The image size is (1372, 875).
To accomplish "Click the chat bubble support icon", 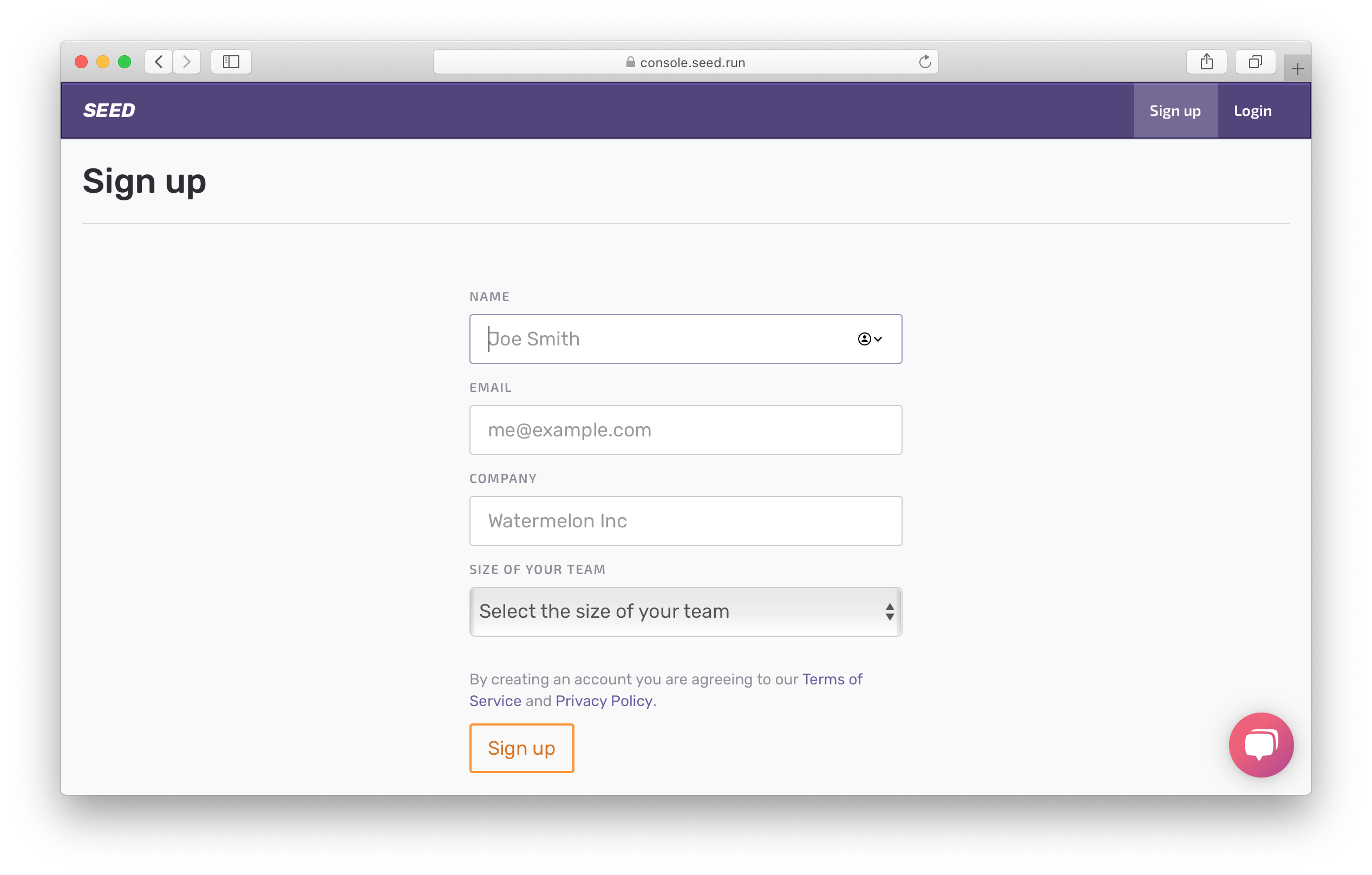I will (1261, 745).
